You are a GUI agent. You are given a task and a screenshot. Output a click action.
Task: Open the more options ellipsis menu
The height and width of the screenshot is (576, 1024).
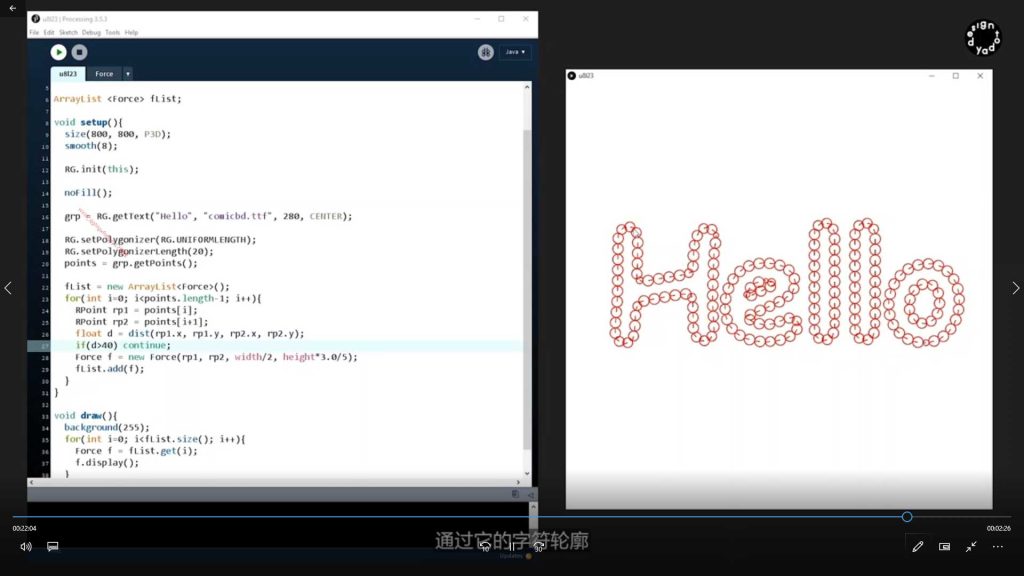coord(997,547)
